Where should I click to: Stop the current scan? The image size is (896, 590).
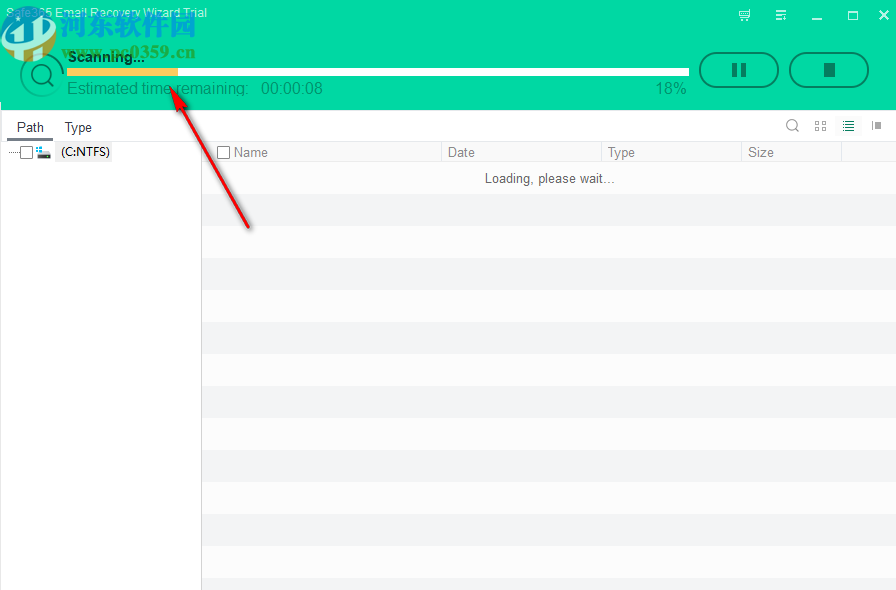829,70
